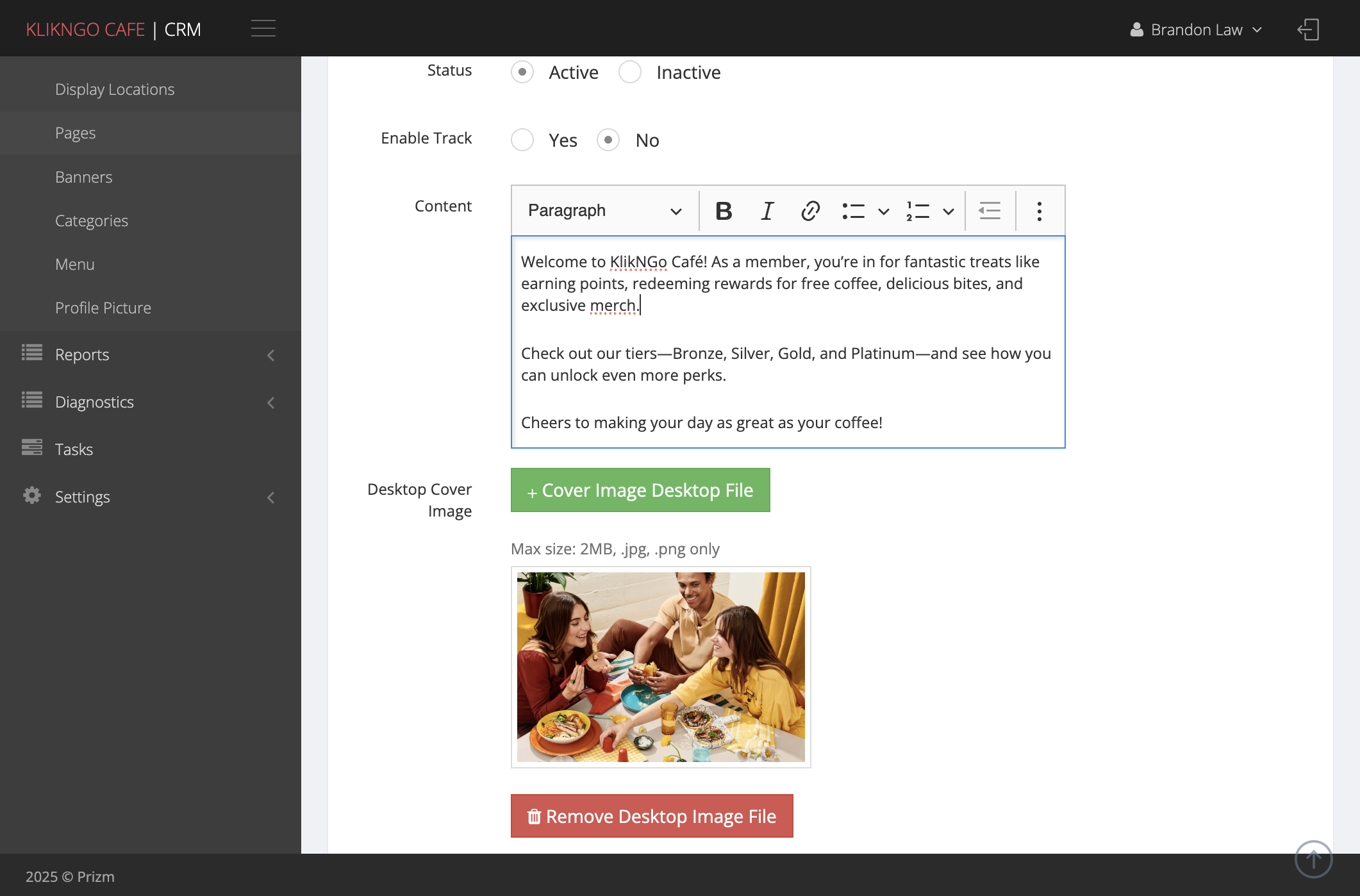The image size is (1360, 896).
Task: Show more editor toolbar options
Action: (1039, 211)
